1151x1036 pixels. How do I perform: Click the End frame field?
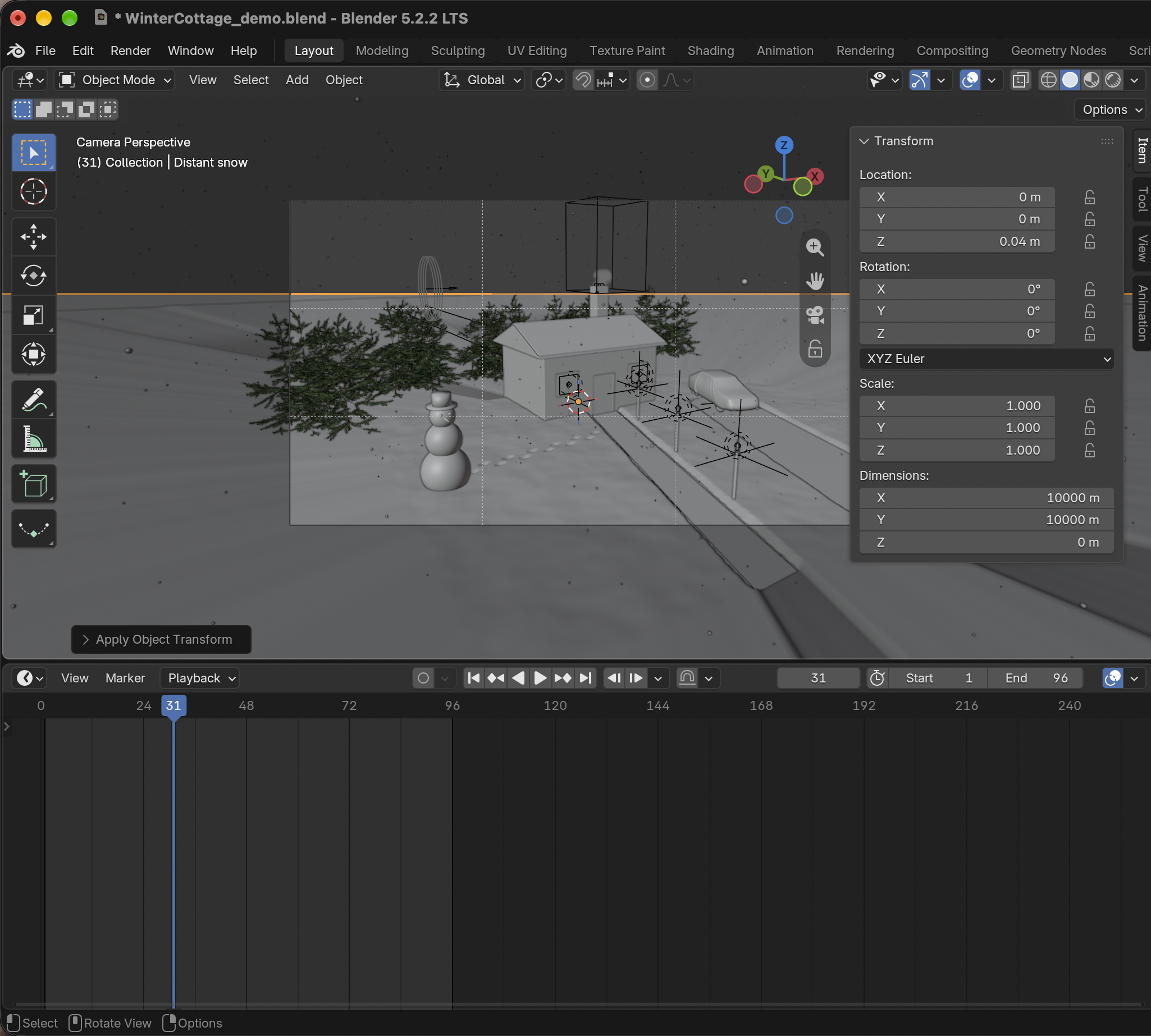[x=1035, y=678]
